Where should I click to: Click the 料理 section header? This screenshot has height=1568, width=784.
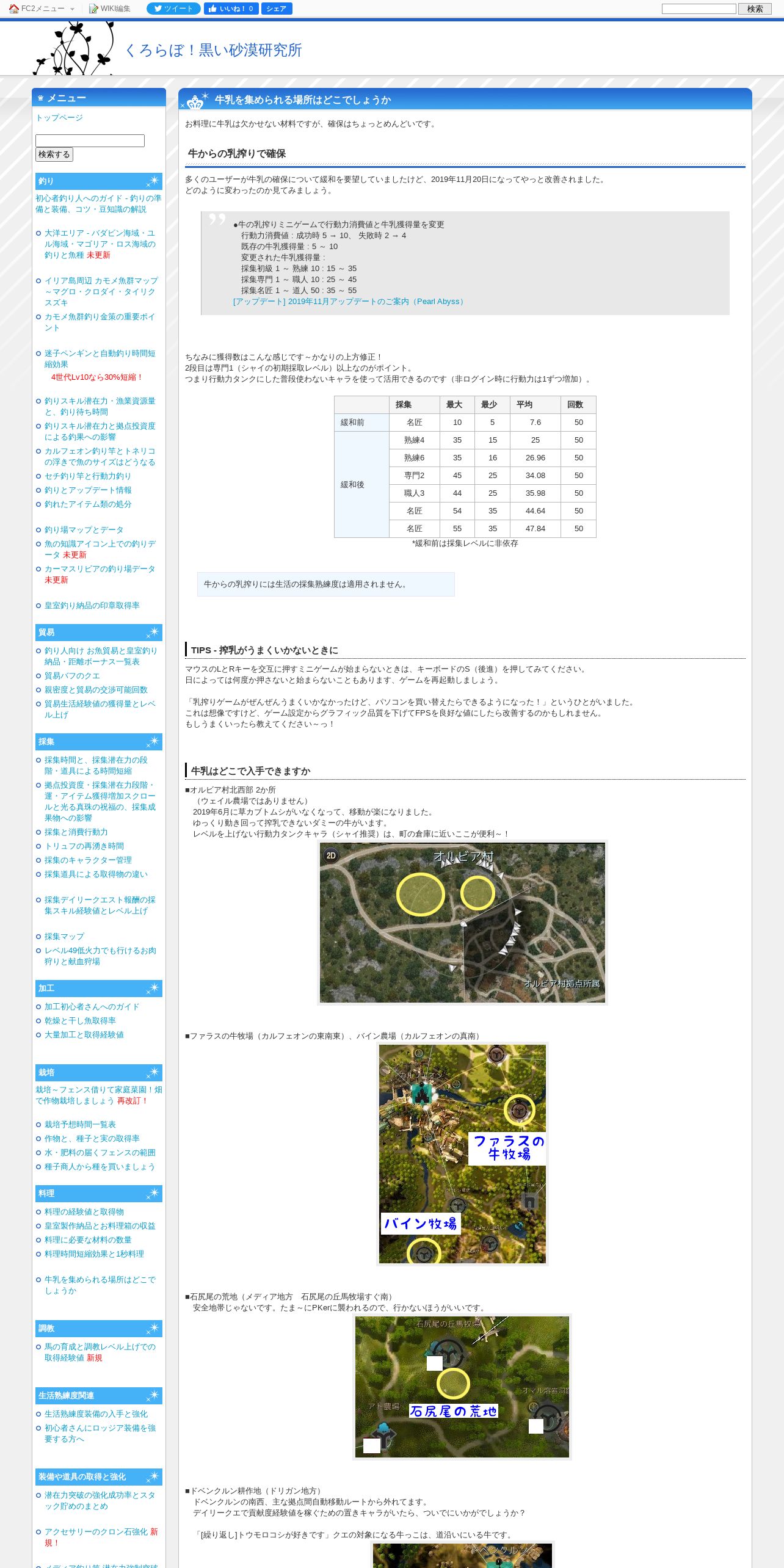[99, 1192]
